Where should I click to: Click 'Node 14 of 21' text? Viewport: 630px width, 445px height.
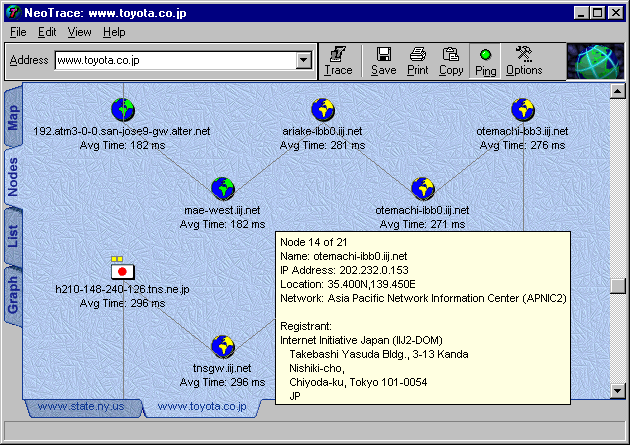[313, 242]
